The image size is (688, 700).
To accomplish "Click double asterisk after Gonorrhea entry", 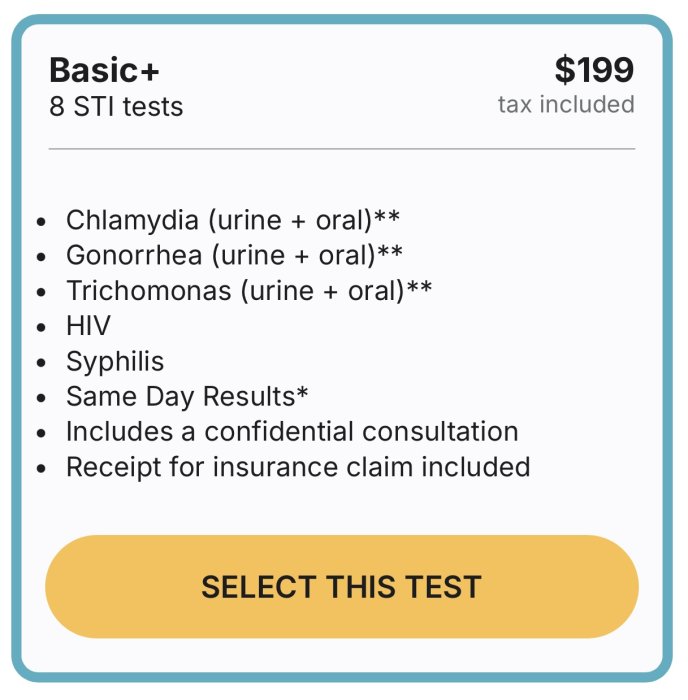I will pos(390,251).
